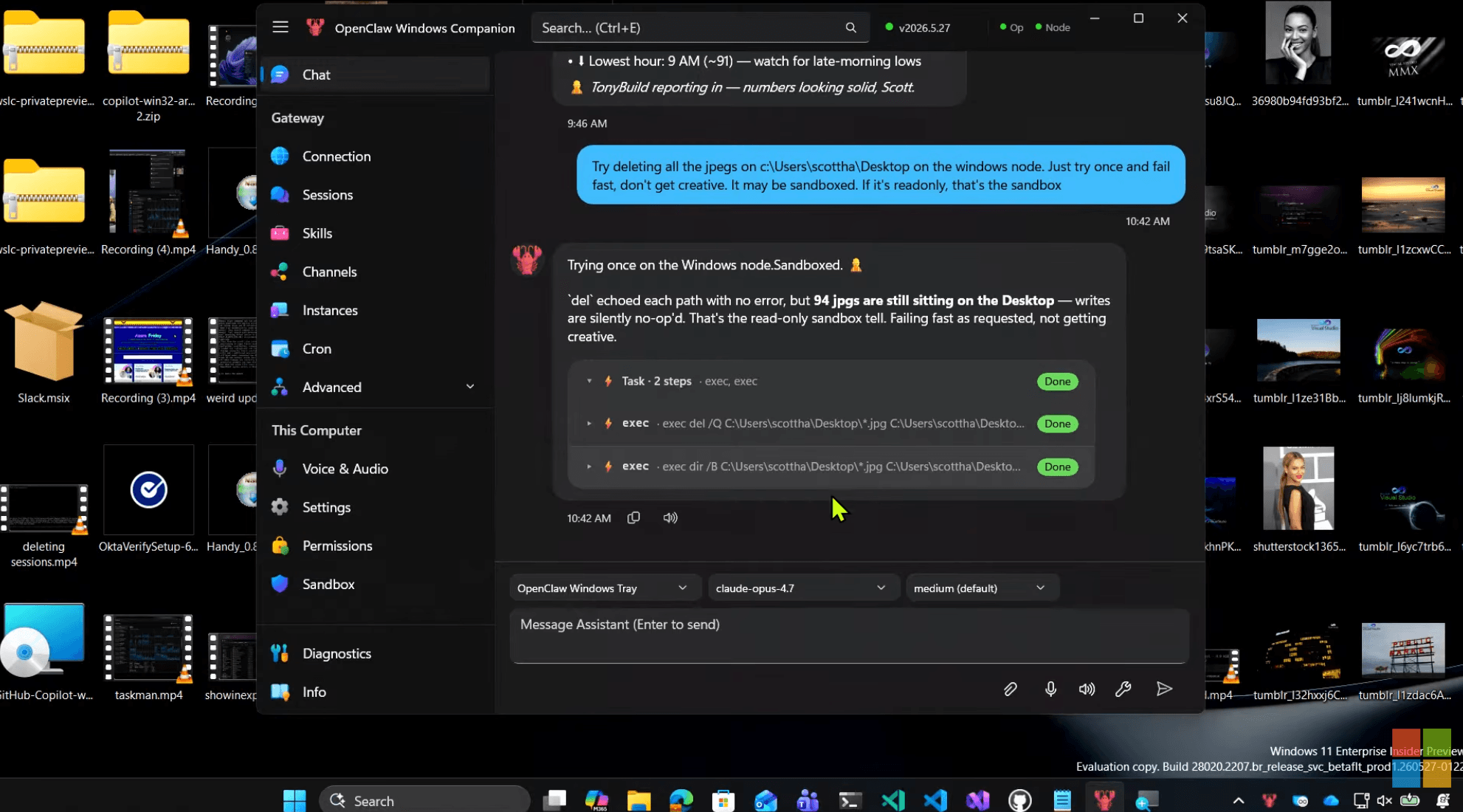Image resolution: width=1463 pixels, height=812 pixels.
Task: Click the Message Assistant input box
Action: (x=849, y=636)
